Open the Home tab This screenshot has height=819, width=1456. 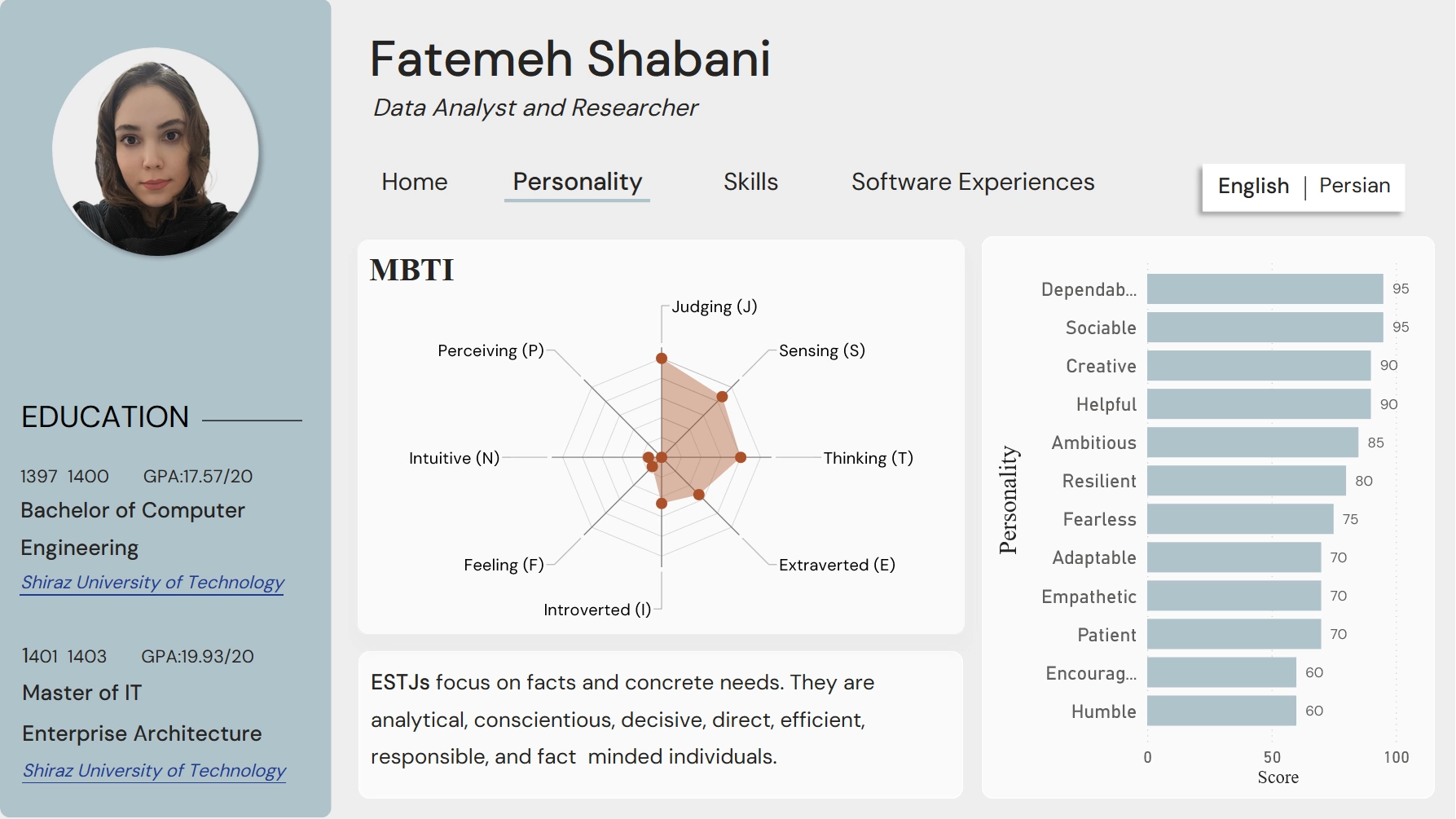click(414, 182)
